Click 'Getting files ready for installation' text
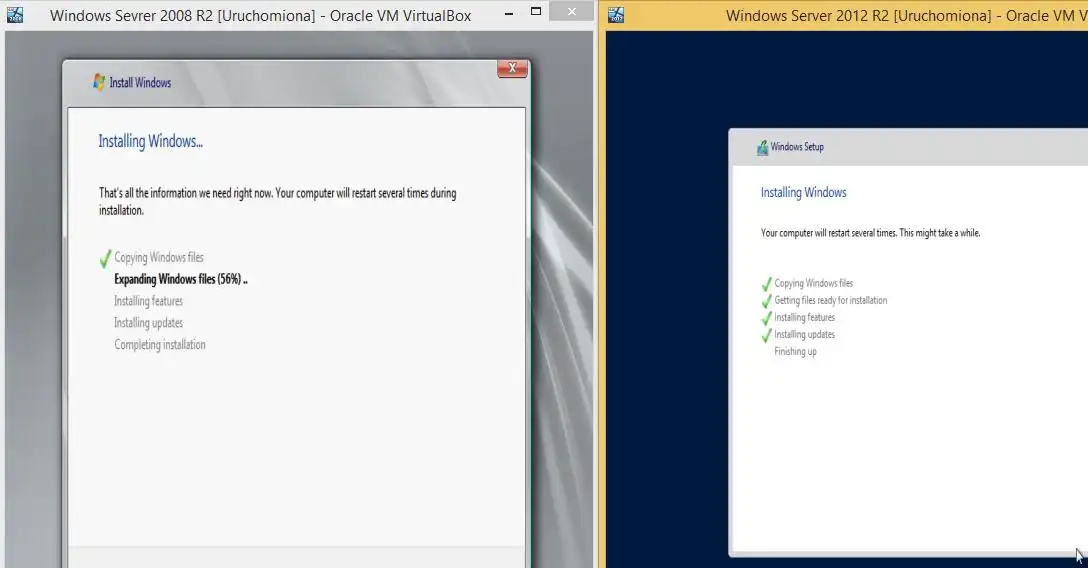 (831, 300)
